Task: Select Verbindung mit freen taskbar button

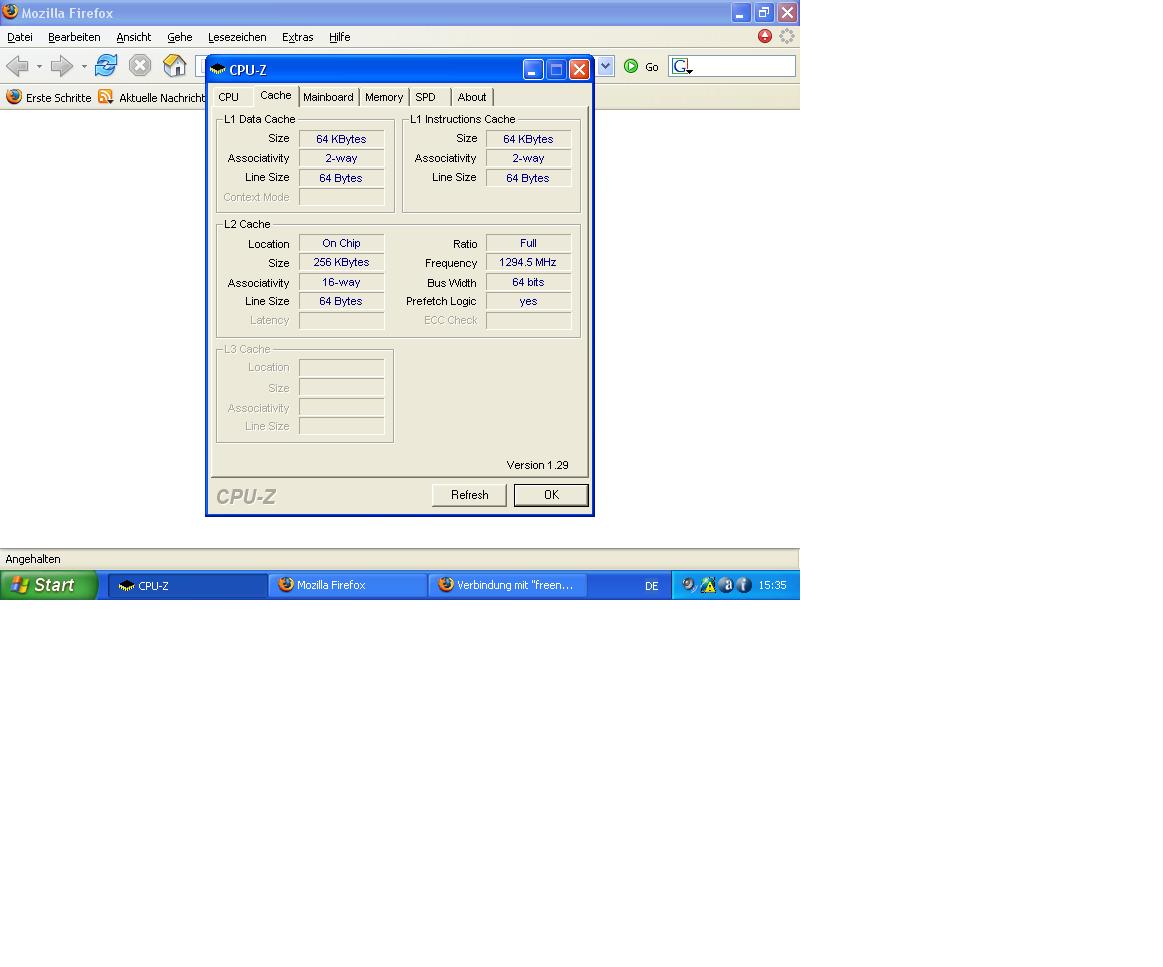Action: [508, 585]
